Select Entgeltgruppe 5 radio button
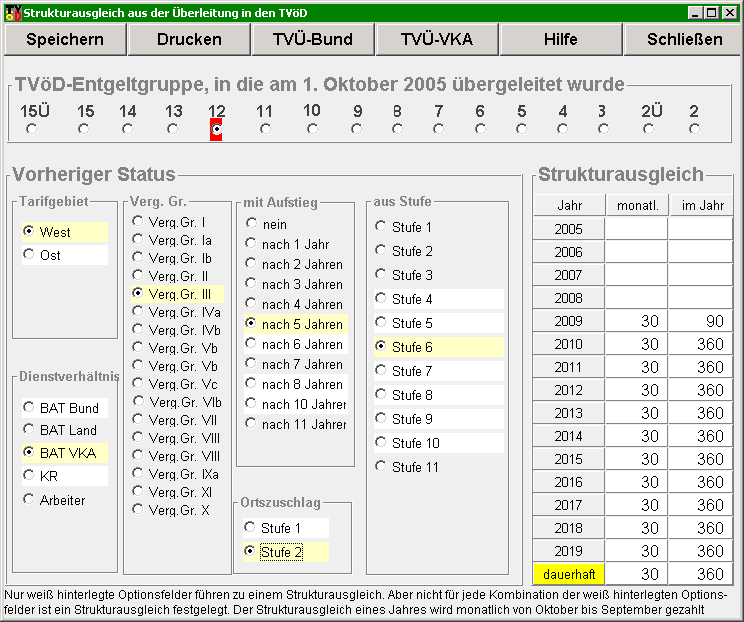The image size is (744, 622). click(x=521, y=129)
